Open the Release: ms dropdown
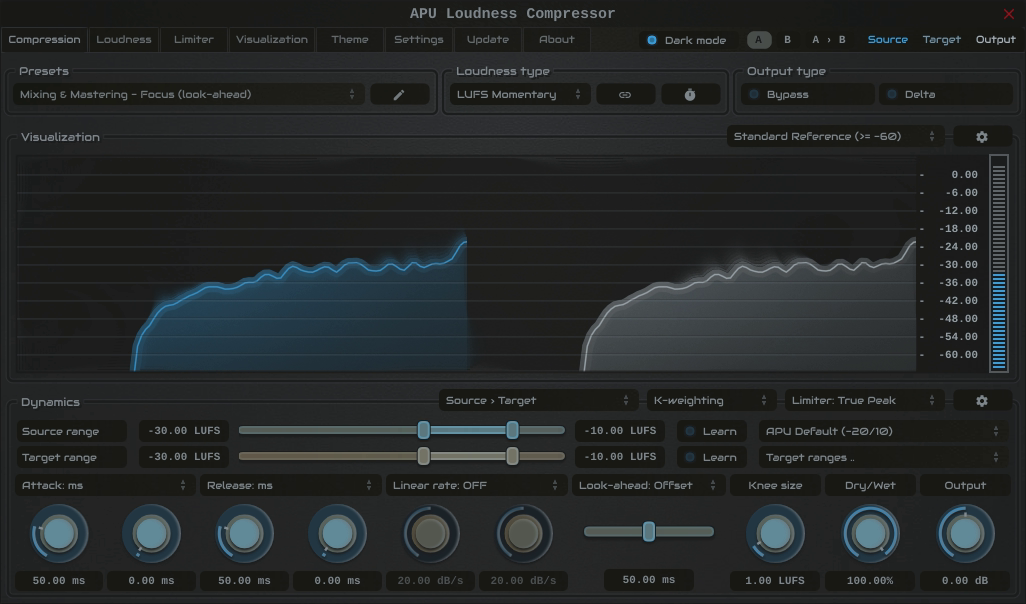The image size is (1026, 604). click(x=290, y=486)
